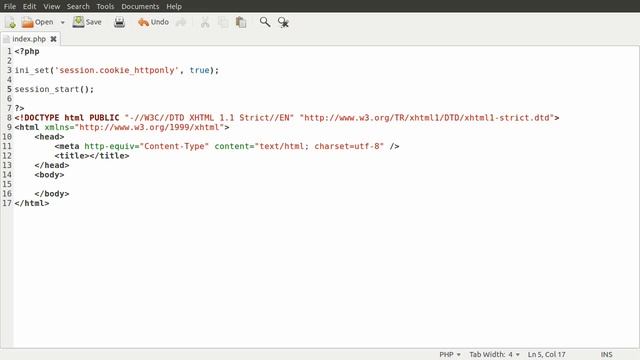The height and width of the screenshot is (360, 640).
Task: Click the opening <body> tag
Action: click(x=49, y=175)
